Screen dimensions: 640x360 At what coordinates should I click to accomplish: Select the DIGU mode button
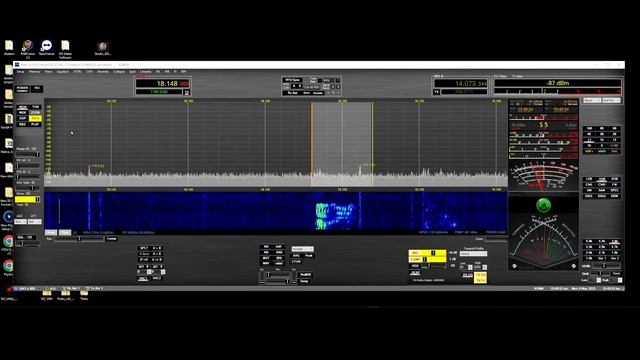tap(602, 196)
